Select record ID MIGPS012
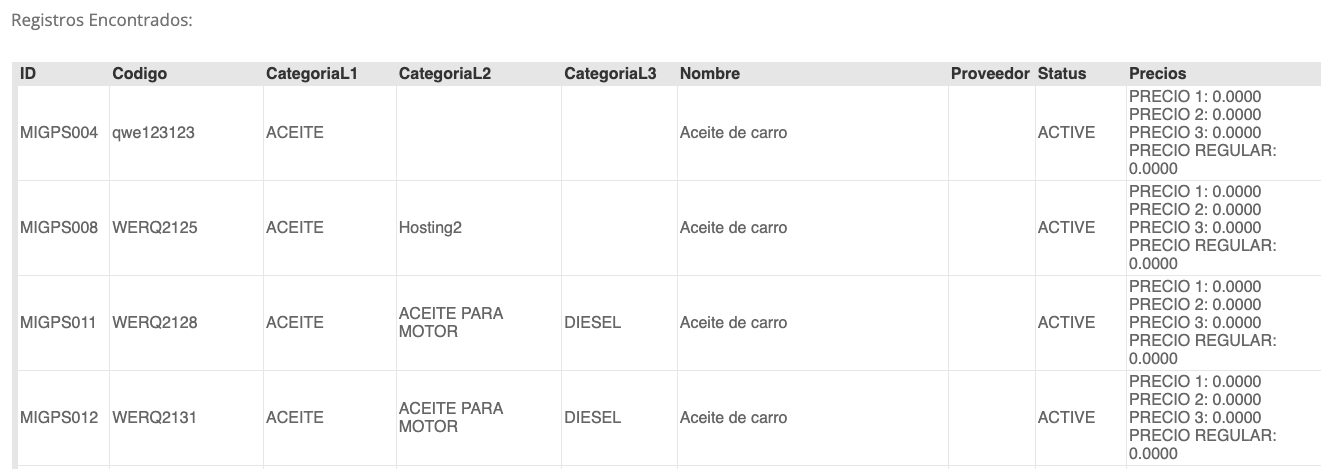The height and width of the screenshot is (469, 1321). pos(59,418)
